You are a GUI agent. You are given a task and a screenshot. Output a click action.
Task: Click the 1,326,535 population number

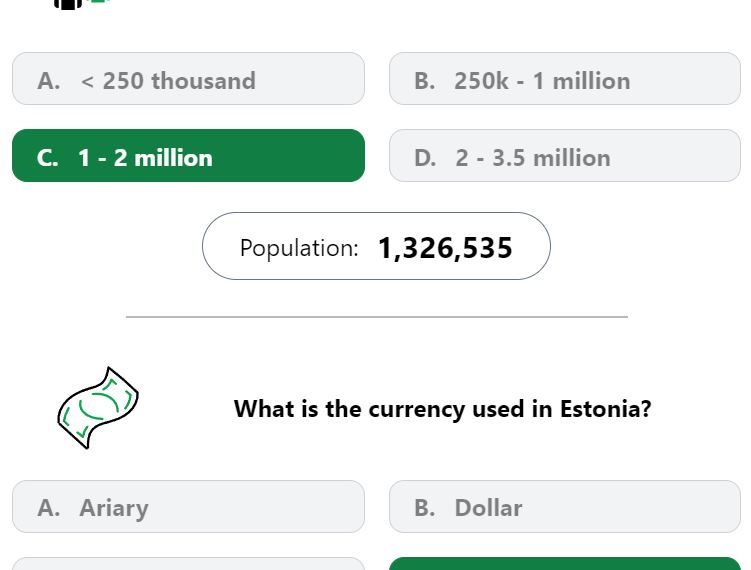pos(445,248)
